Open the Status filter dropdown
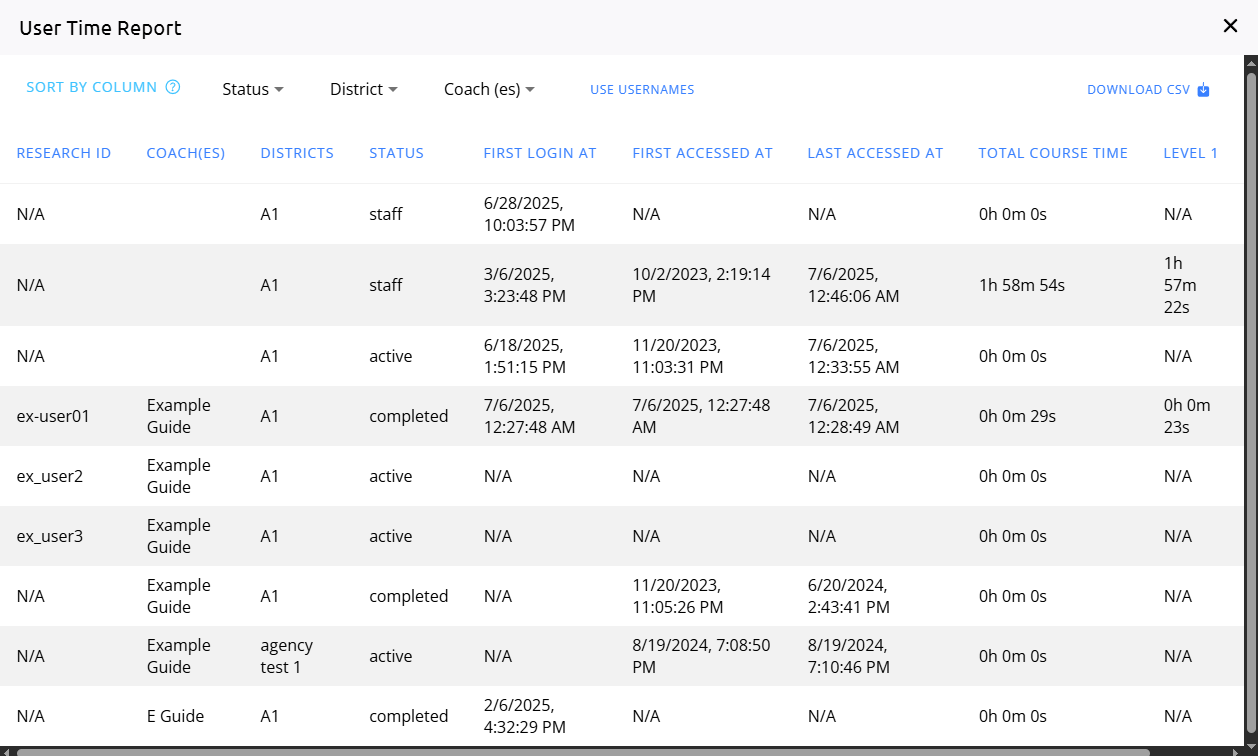This screenshot has height=756, width=1258. 253,89
